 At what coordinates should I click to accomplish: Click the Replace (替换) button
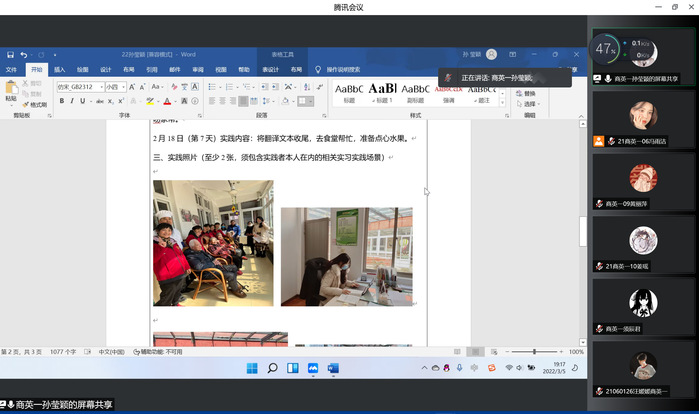point(529,93)
